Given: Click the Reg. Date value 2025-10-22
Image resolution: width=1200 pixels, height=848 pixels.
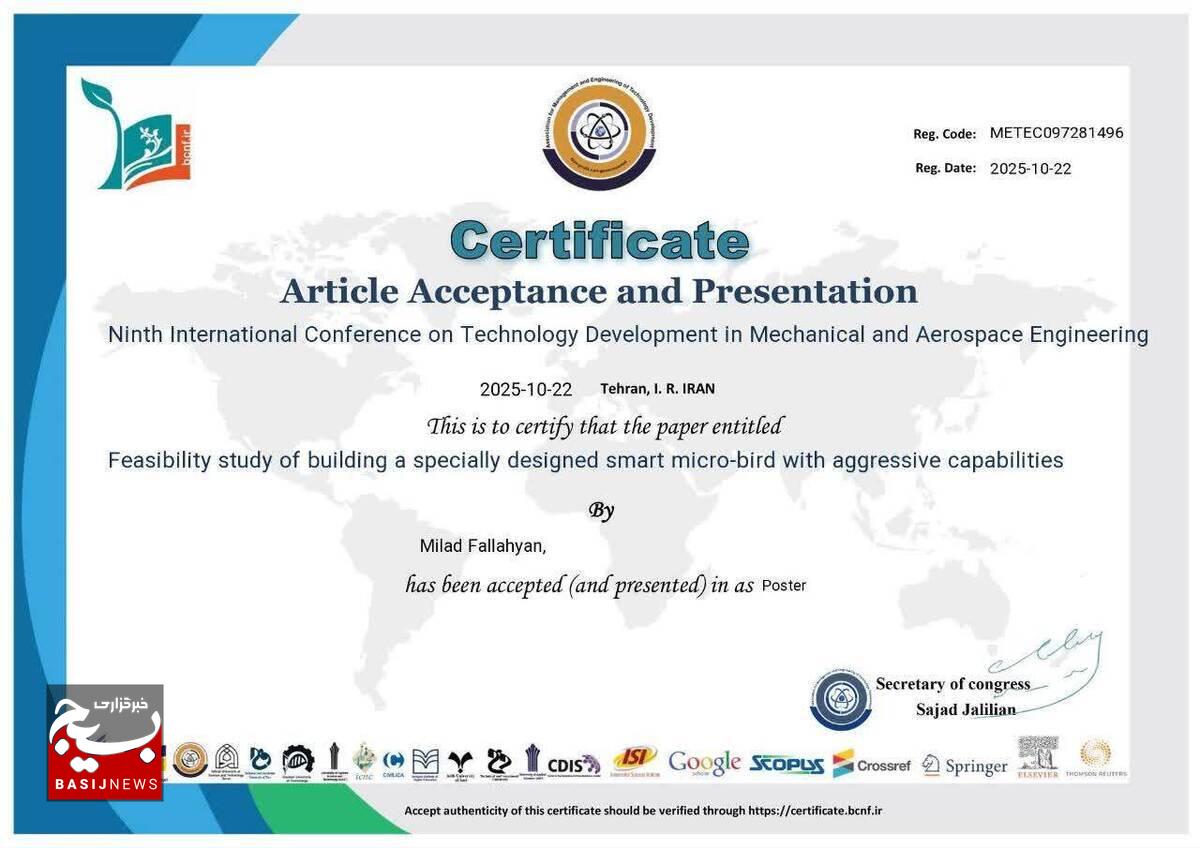Looking at the screenshot, I should (1030, 169).
